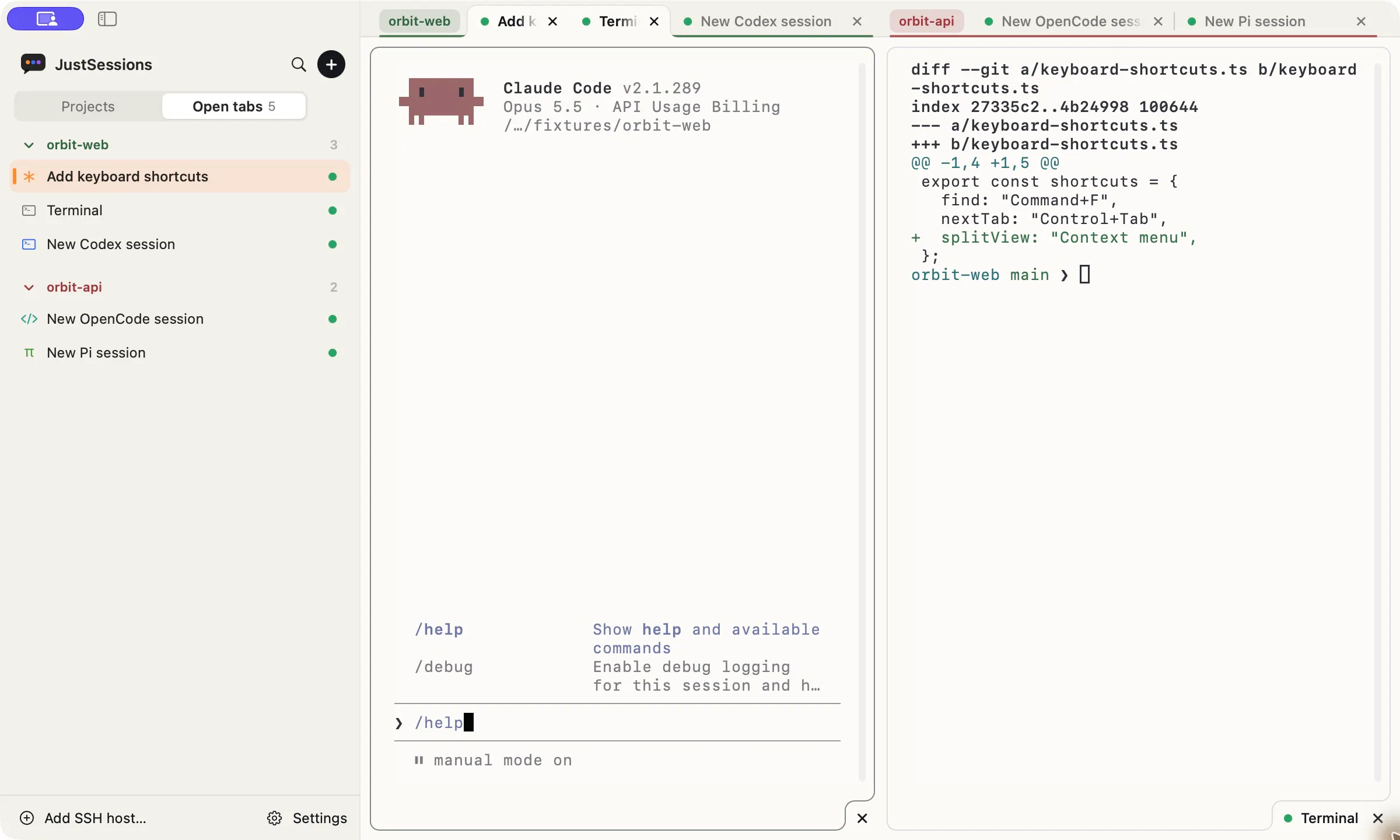The height and width of the screenshot is (840, 1400).
Task: Close the left Claude Code pane
Action: coord(862,818)
